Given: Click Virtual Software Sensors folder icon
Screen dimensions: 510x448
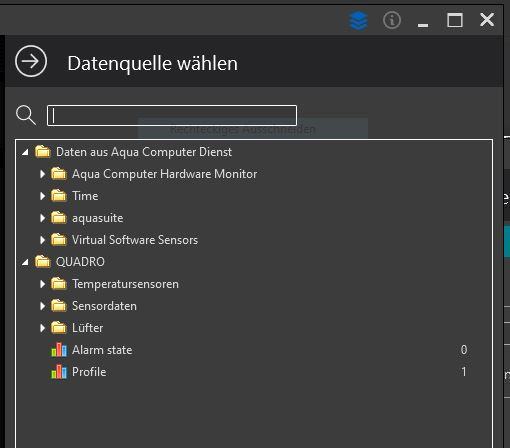Looking at the screenshot, I should click(x=59, y=240).
